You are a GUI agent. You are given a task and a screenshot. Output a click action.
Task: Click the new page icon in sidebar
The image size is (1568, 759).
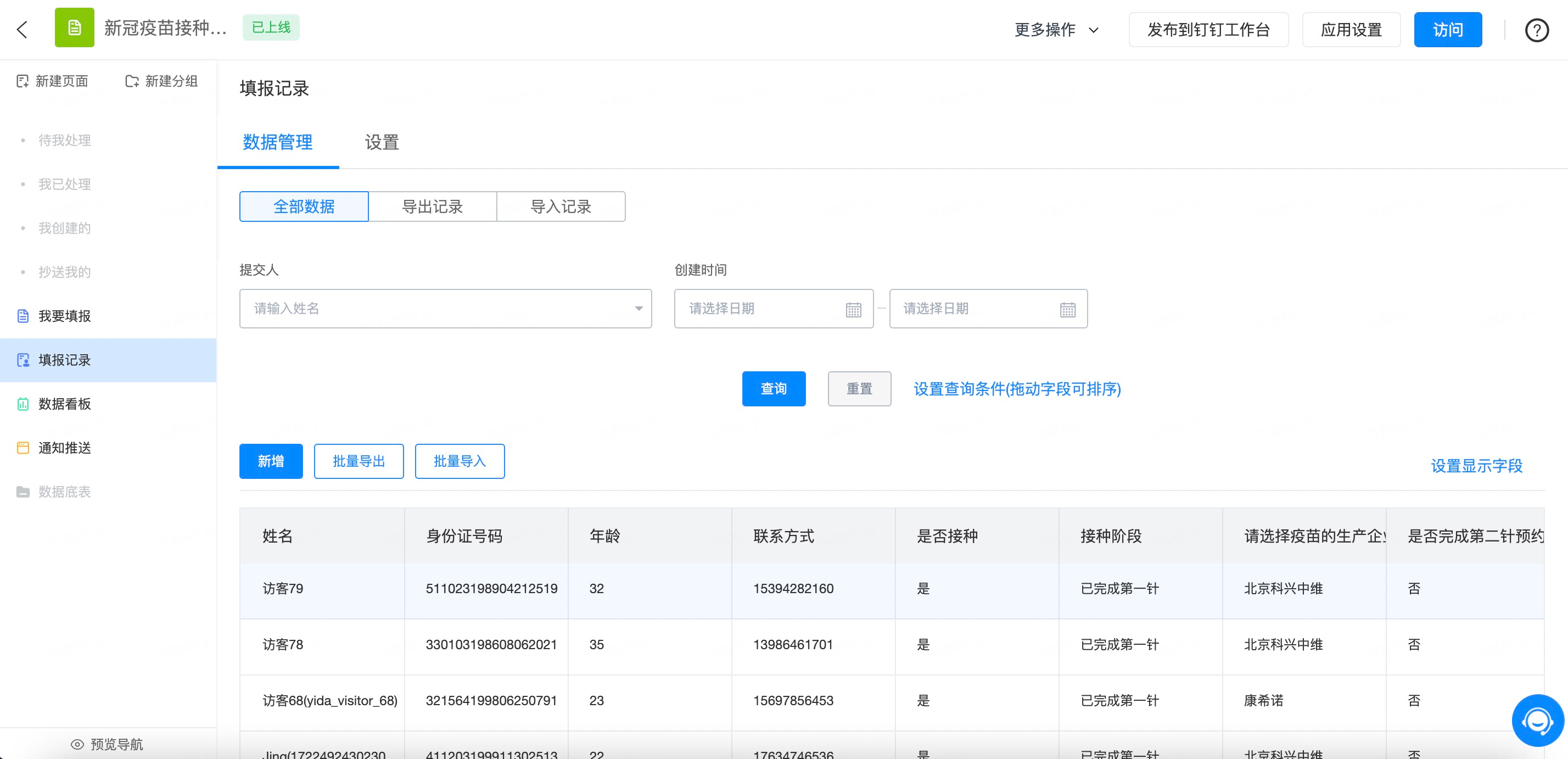point(23,81)
